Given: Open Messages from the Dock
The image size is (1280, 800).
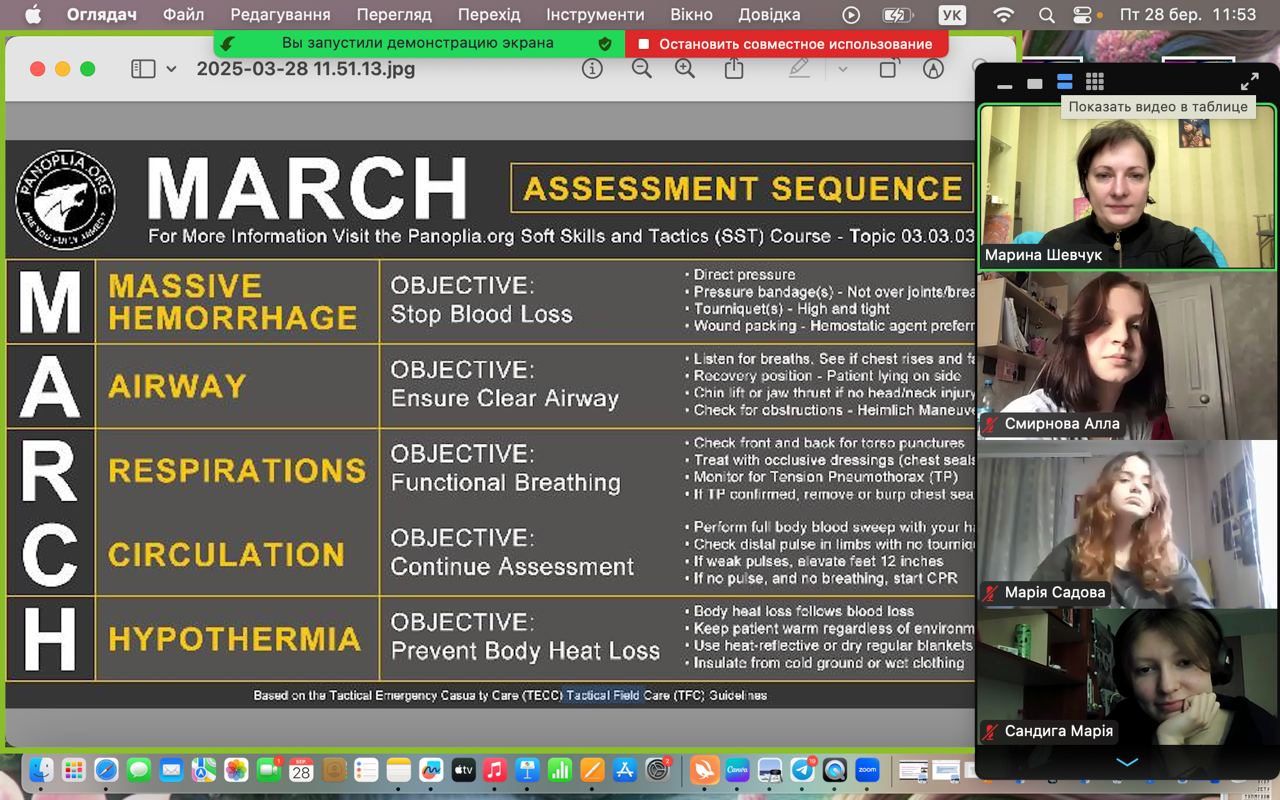Looking at the screenshot, I should tap(139, 770).
